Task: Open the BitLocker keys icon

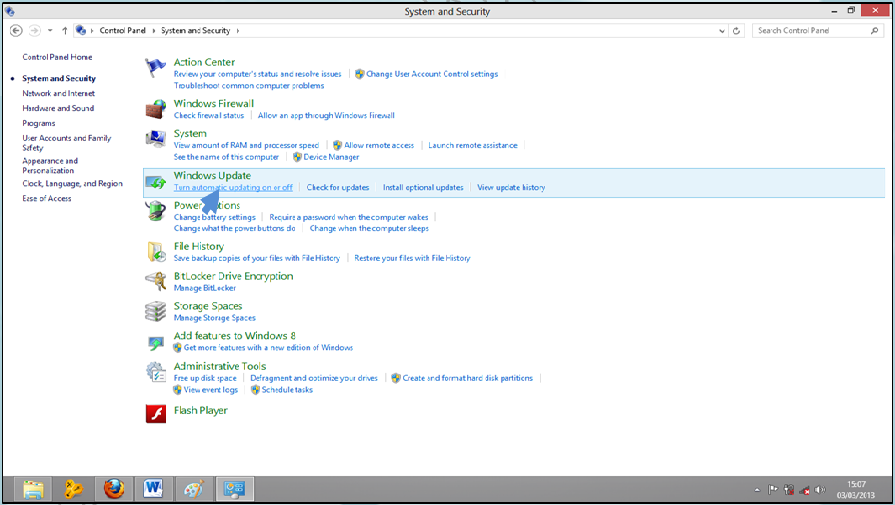Action: coord(155,281)
